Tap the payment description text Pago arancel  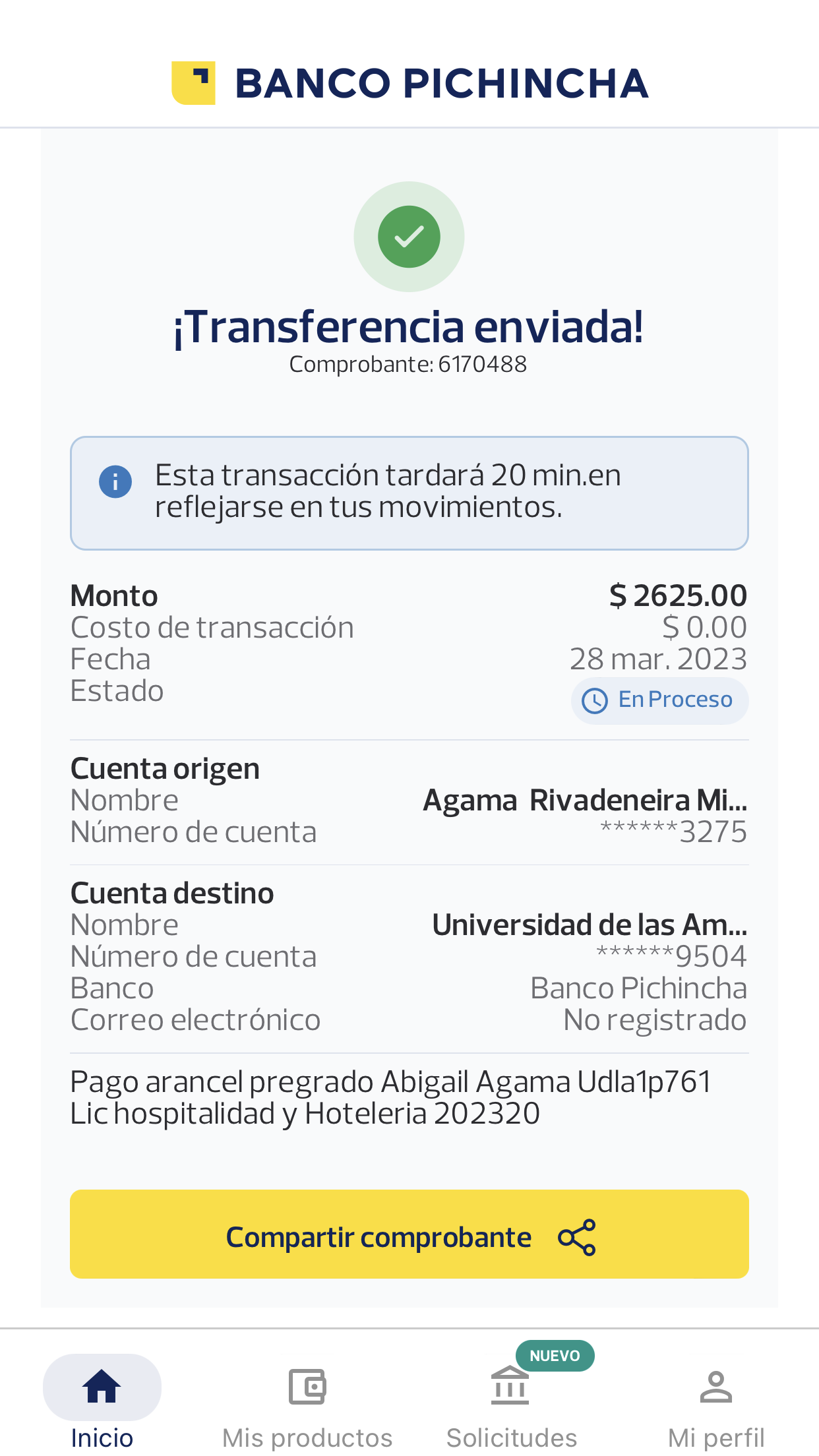[x=390, y=1098]
